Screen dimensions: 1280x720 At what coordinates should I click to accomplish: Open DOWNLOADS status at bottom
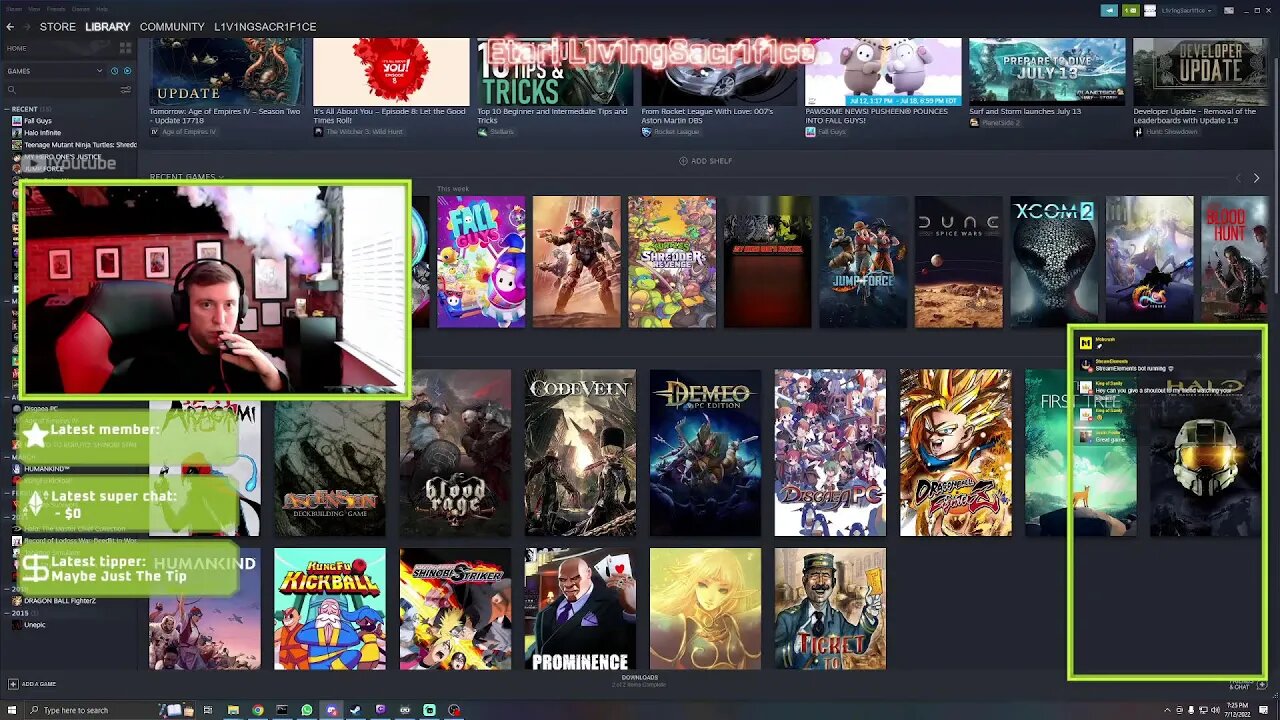(x=639, y=681)
